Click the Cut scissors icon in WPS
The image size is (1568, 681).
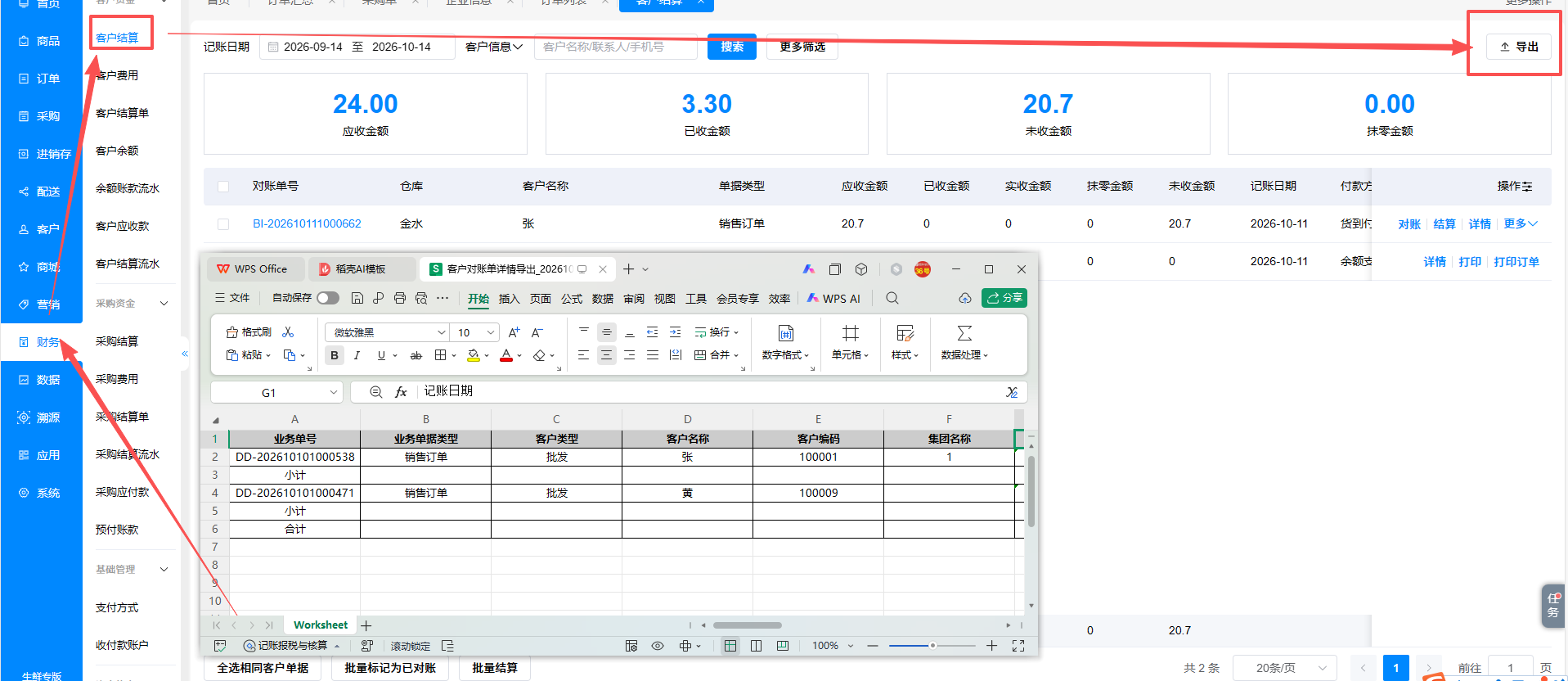coord(288,332)
